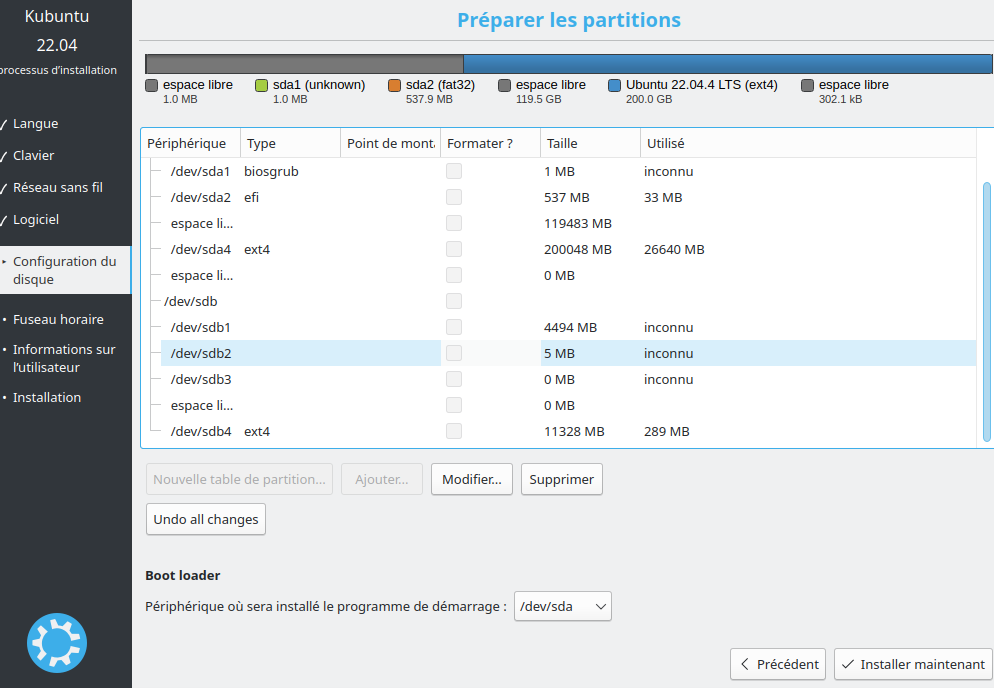Click the orange sda2 (fat32) legend swatch
Image resolution: width=994 pixels, height=688 pixels.
[x=394, y=86]
